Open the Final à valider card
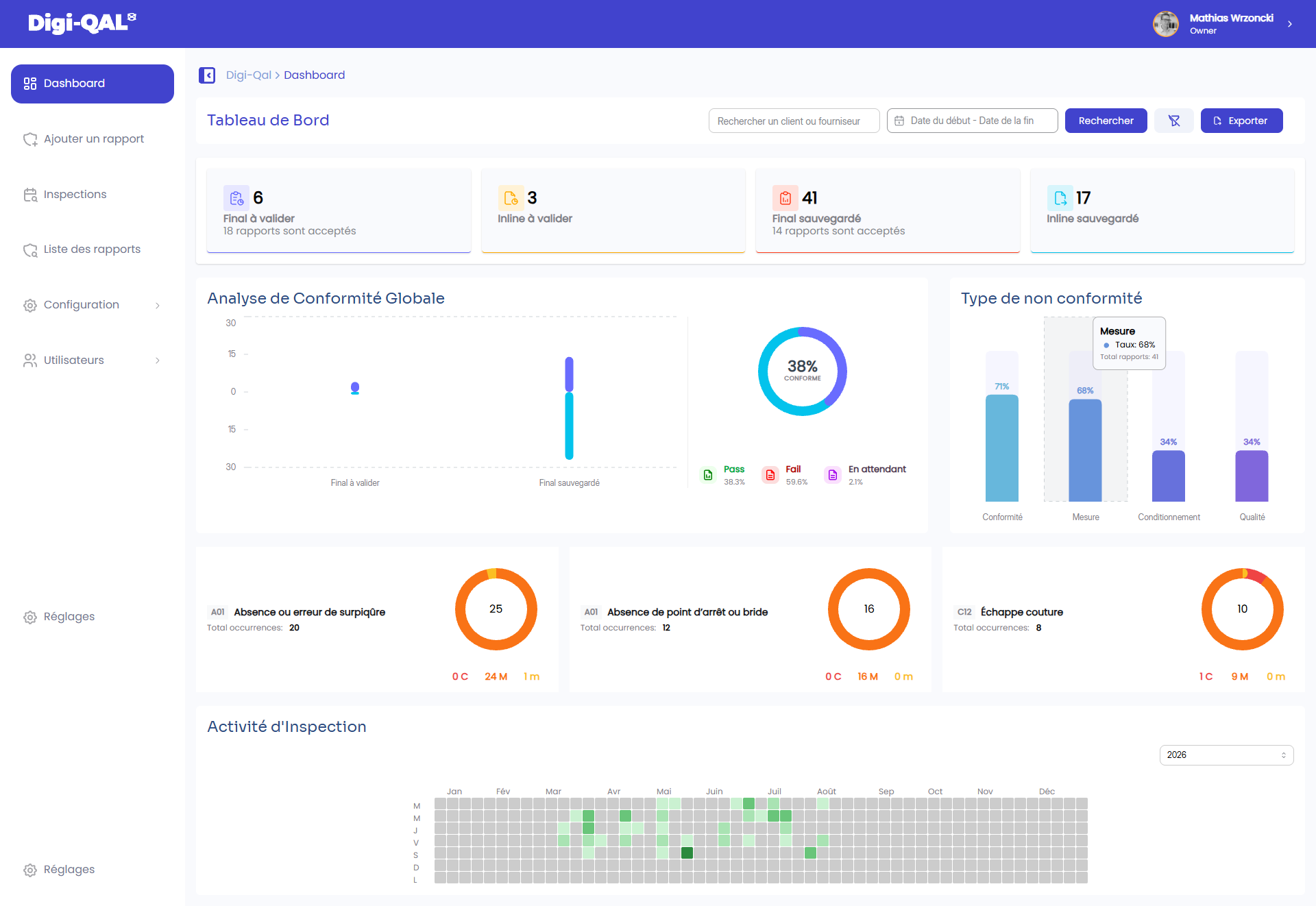The image size is (1316, 906). point(339,211)
